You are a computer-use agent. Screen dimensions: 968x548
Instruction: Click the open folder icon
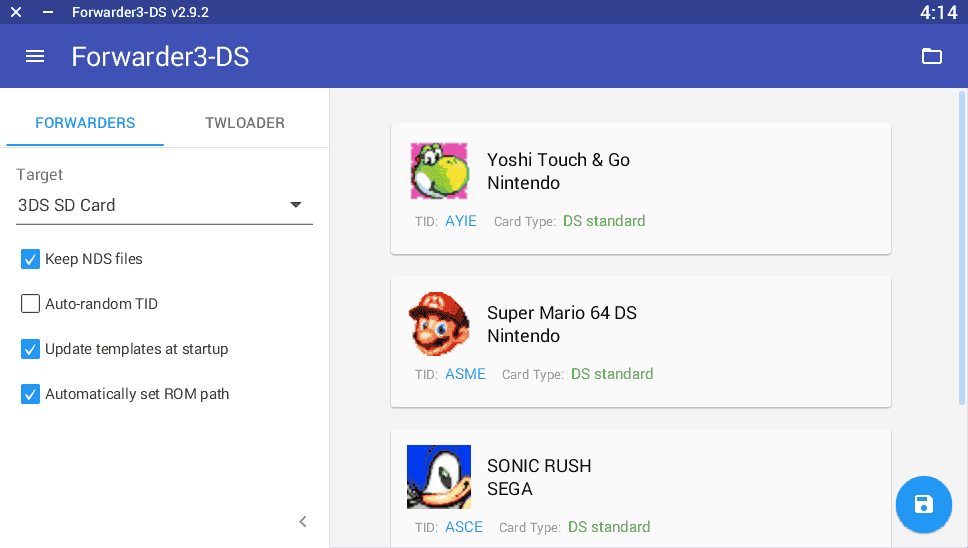(x=931, y=57)
